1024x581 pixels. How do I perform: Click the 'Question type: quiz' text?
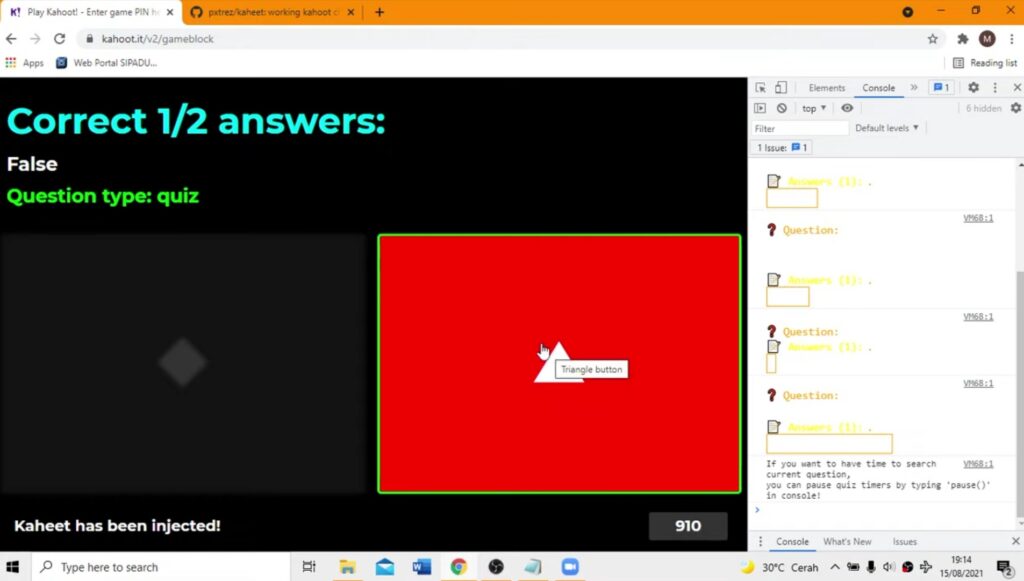[x=103, y=196]
